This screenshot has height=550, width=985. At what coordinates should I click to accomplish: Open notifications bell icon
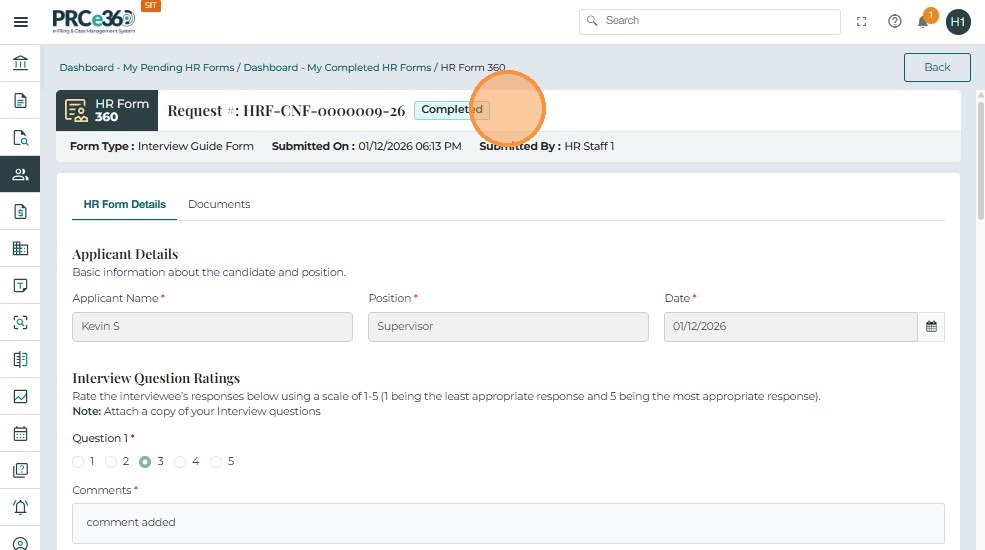click(922, 23)
